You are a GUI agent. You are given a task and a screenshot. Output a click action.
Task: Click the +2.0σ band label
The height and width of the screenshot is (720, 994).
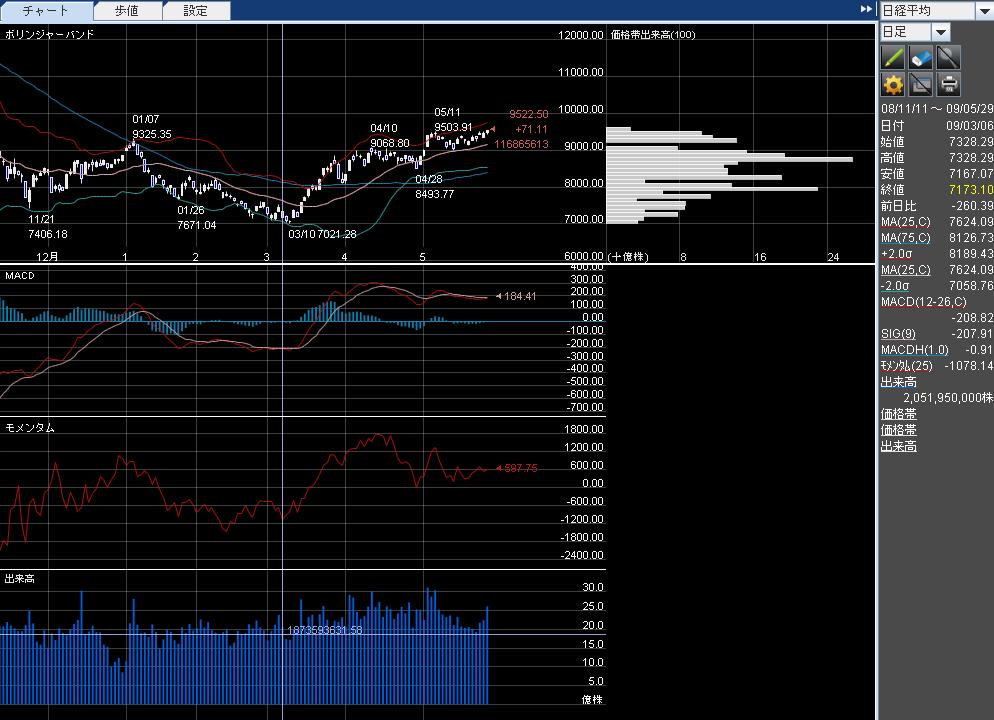pos(896,254)
